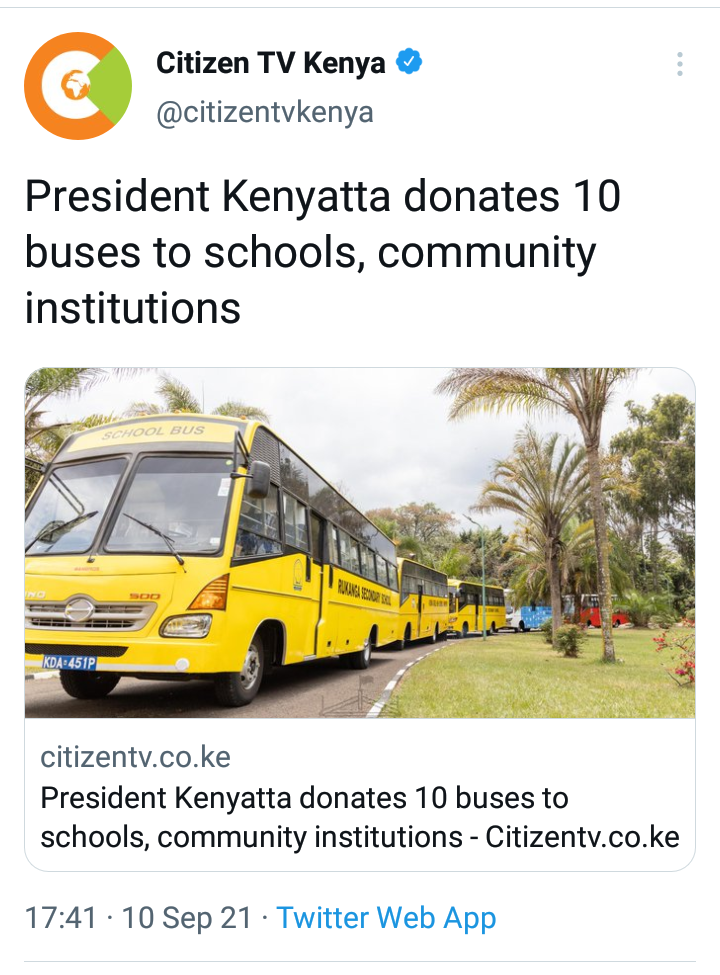Open the link card article title
This screenshot has height=975, width=720.
(360, 817)
